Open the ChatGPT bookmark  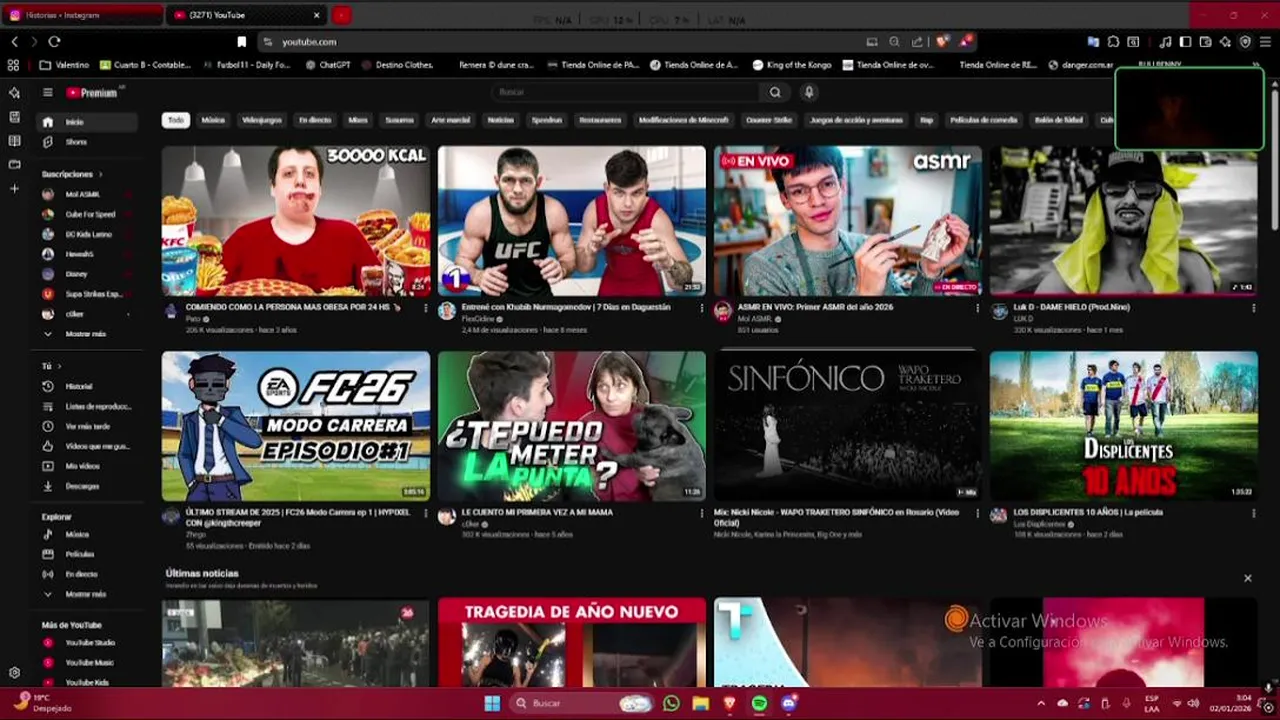pos(326,65)
